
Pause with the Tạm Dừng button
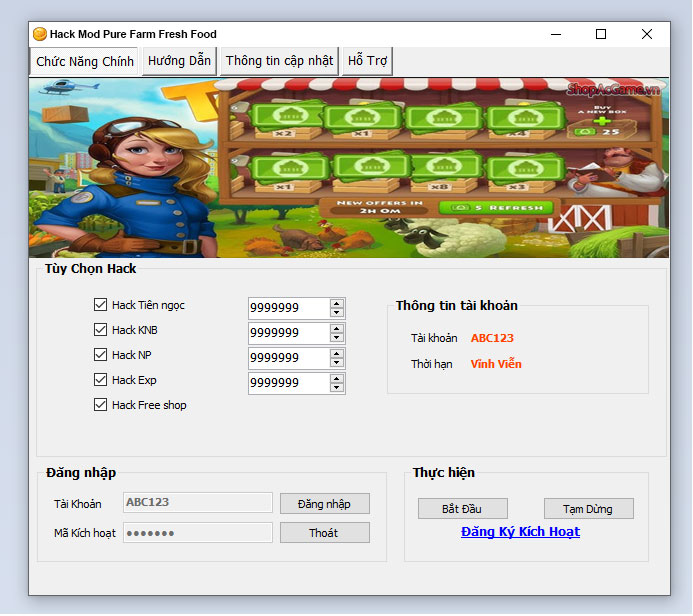[x=589, y=509]
